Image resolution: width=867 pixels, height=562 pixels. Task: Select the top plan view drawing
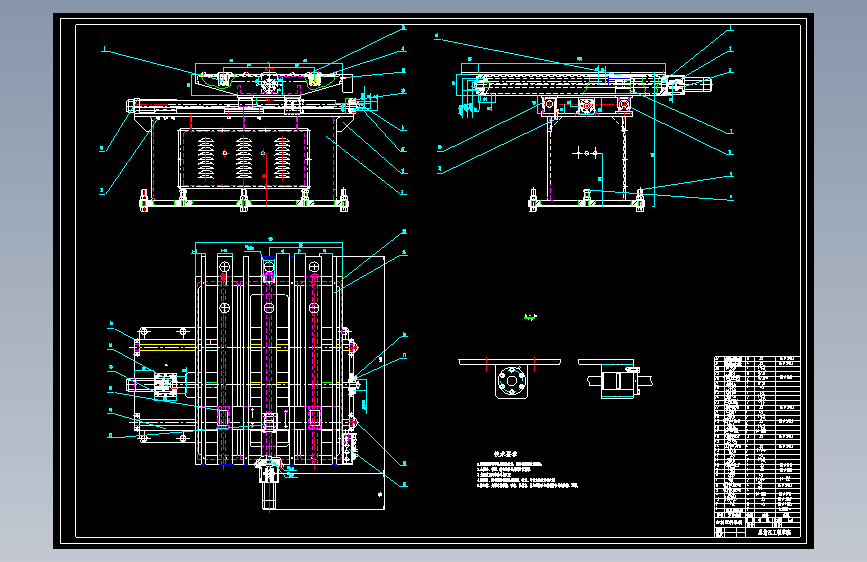[257, 370]
